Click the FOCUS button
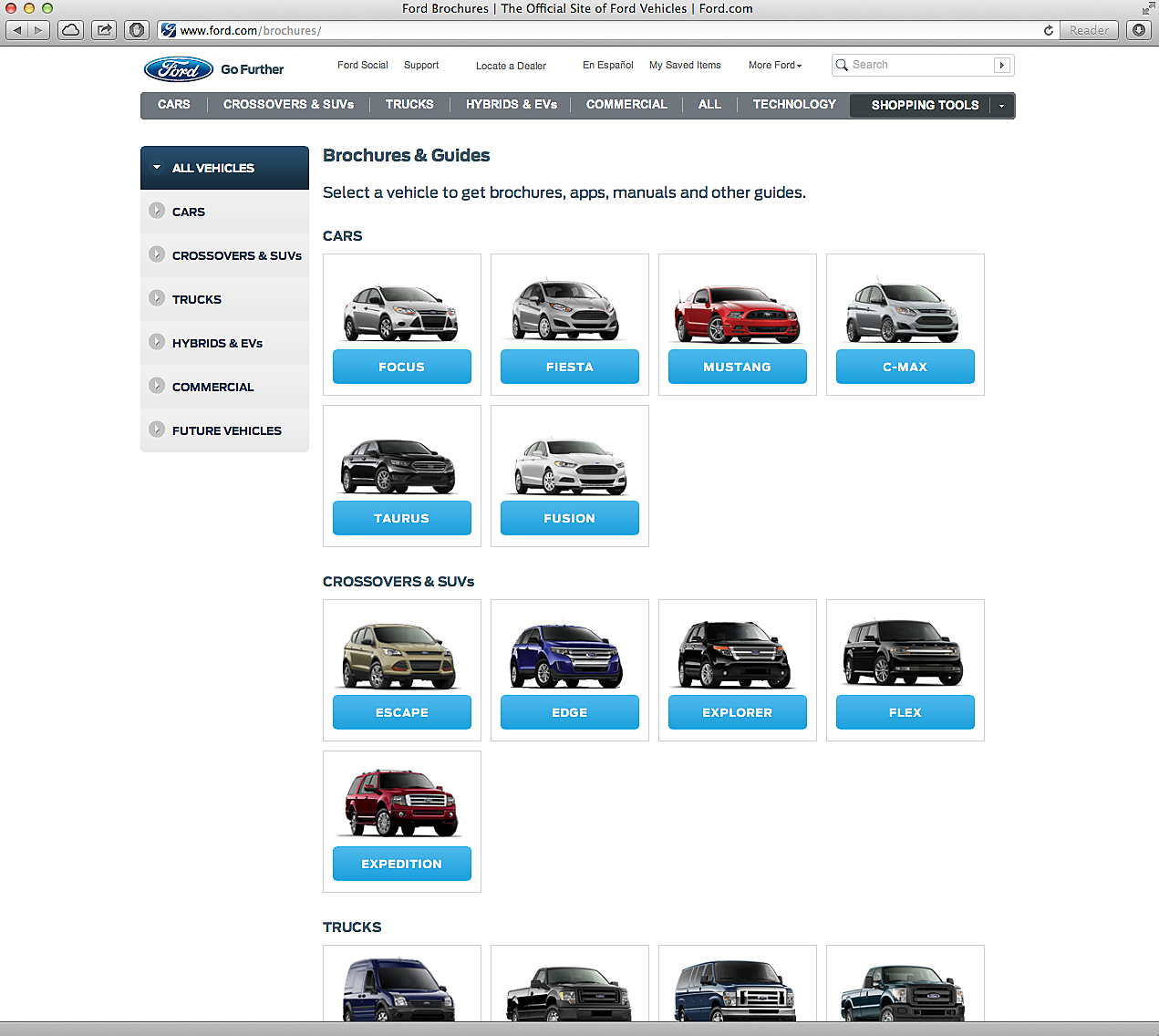1159x1036 pixels. (x=402, y=367)
